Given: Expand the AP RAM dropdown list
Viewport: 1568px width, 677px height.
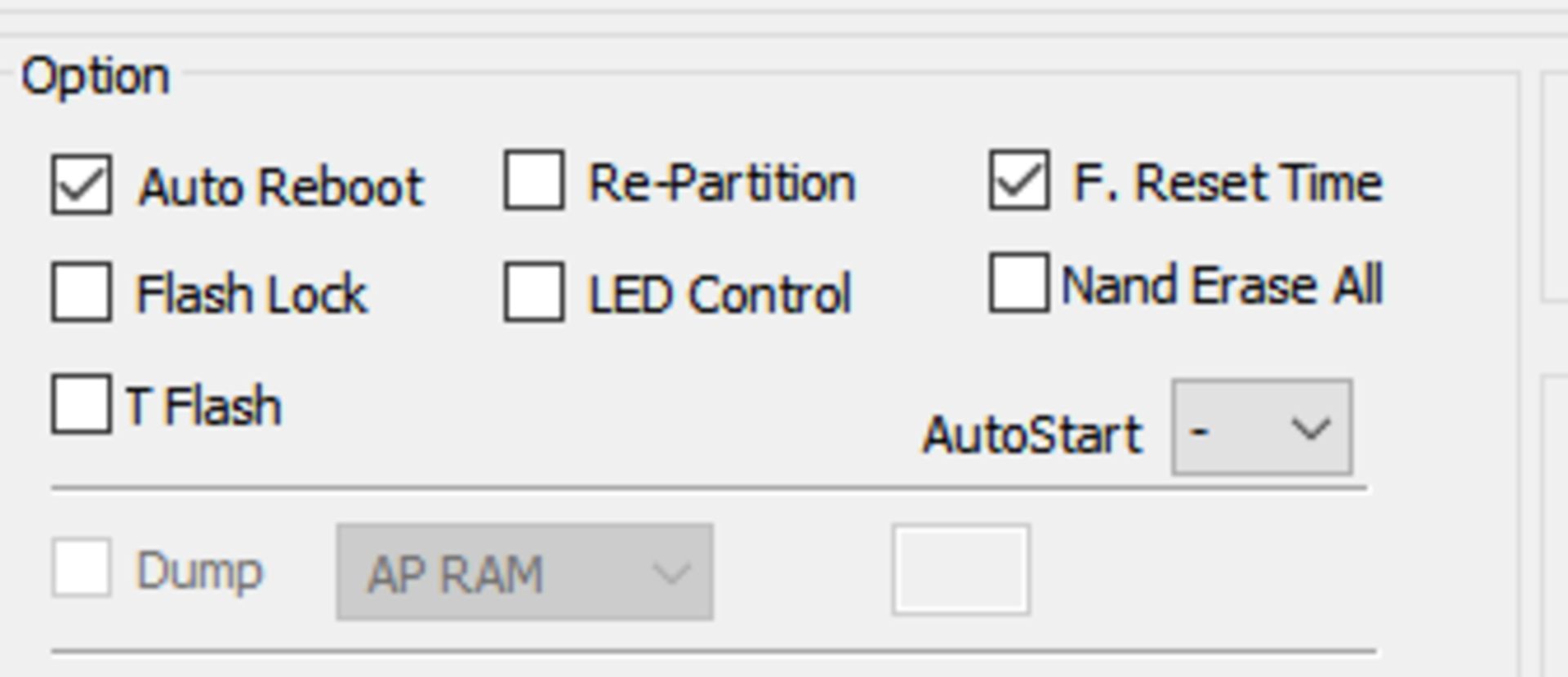Looking at the screenshot, I should [524, 572].
